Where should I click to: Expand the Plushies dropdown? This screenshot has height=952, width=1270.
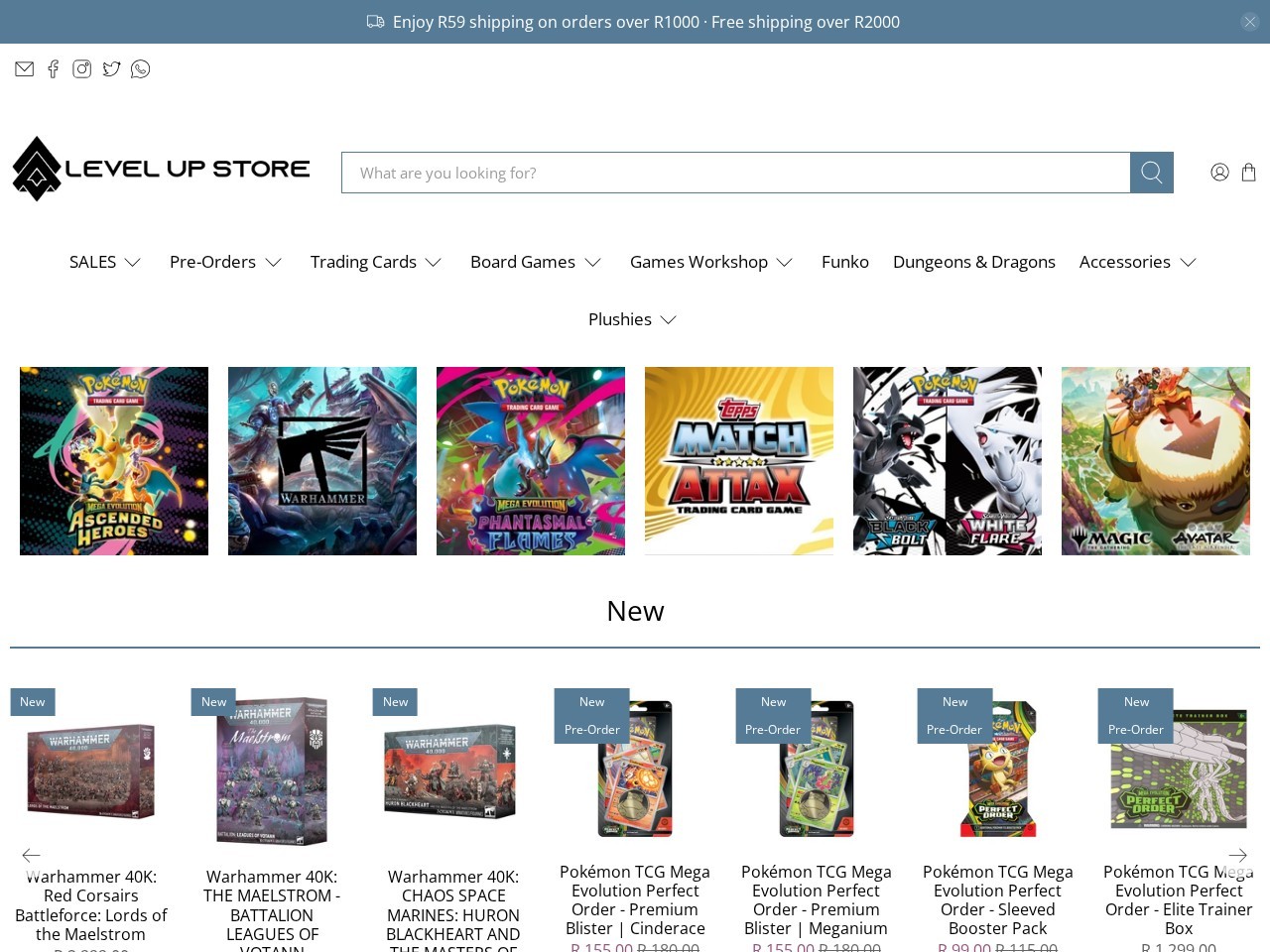(619, 319)
